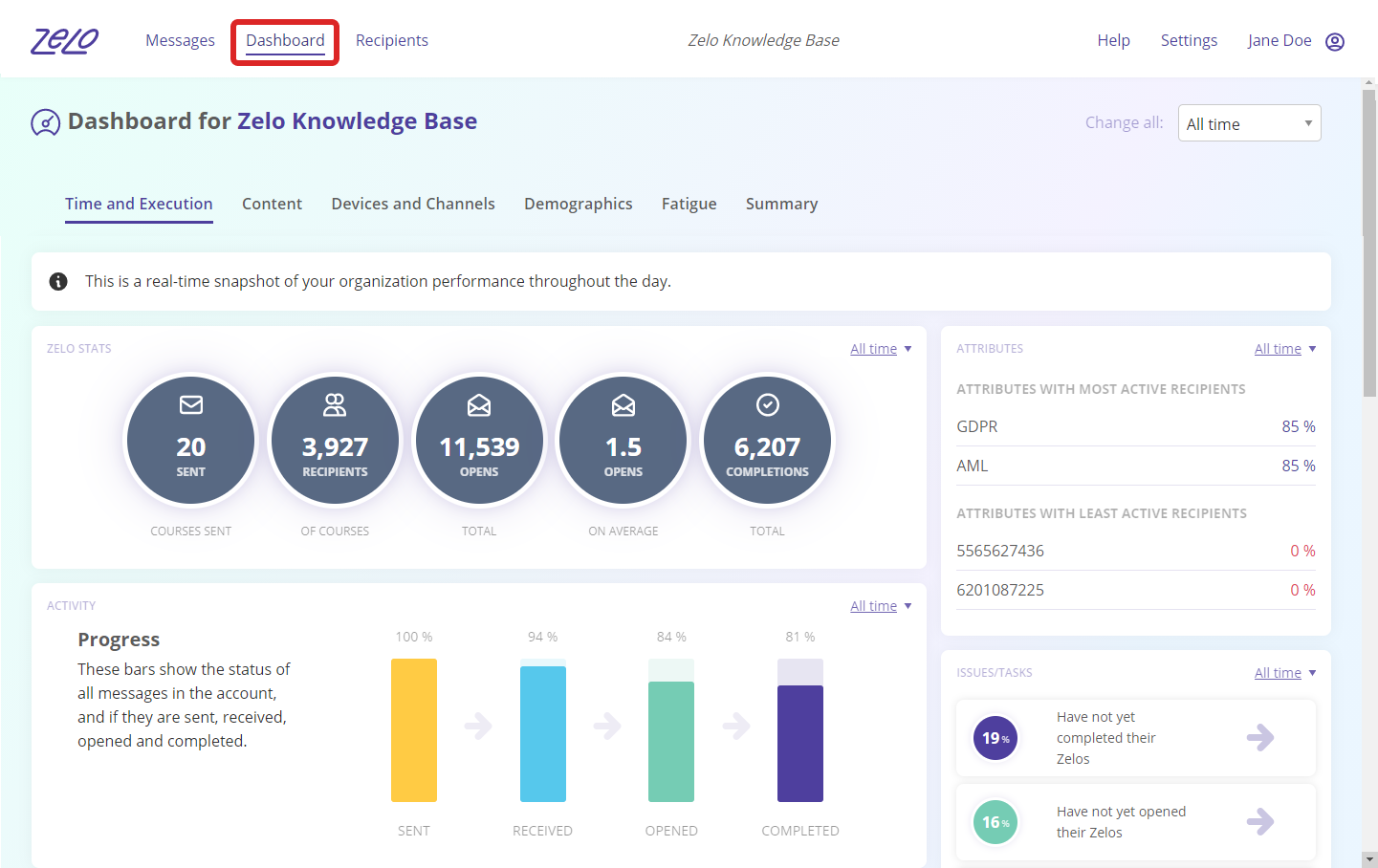Click the scrollbar down arrow
The width and height of the screenshot is (1378, 868).
1369,859
